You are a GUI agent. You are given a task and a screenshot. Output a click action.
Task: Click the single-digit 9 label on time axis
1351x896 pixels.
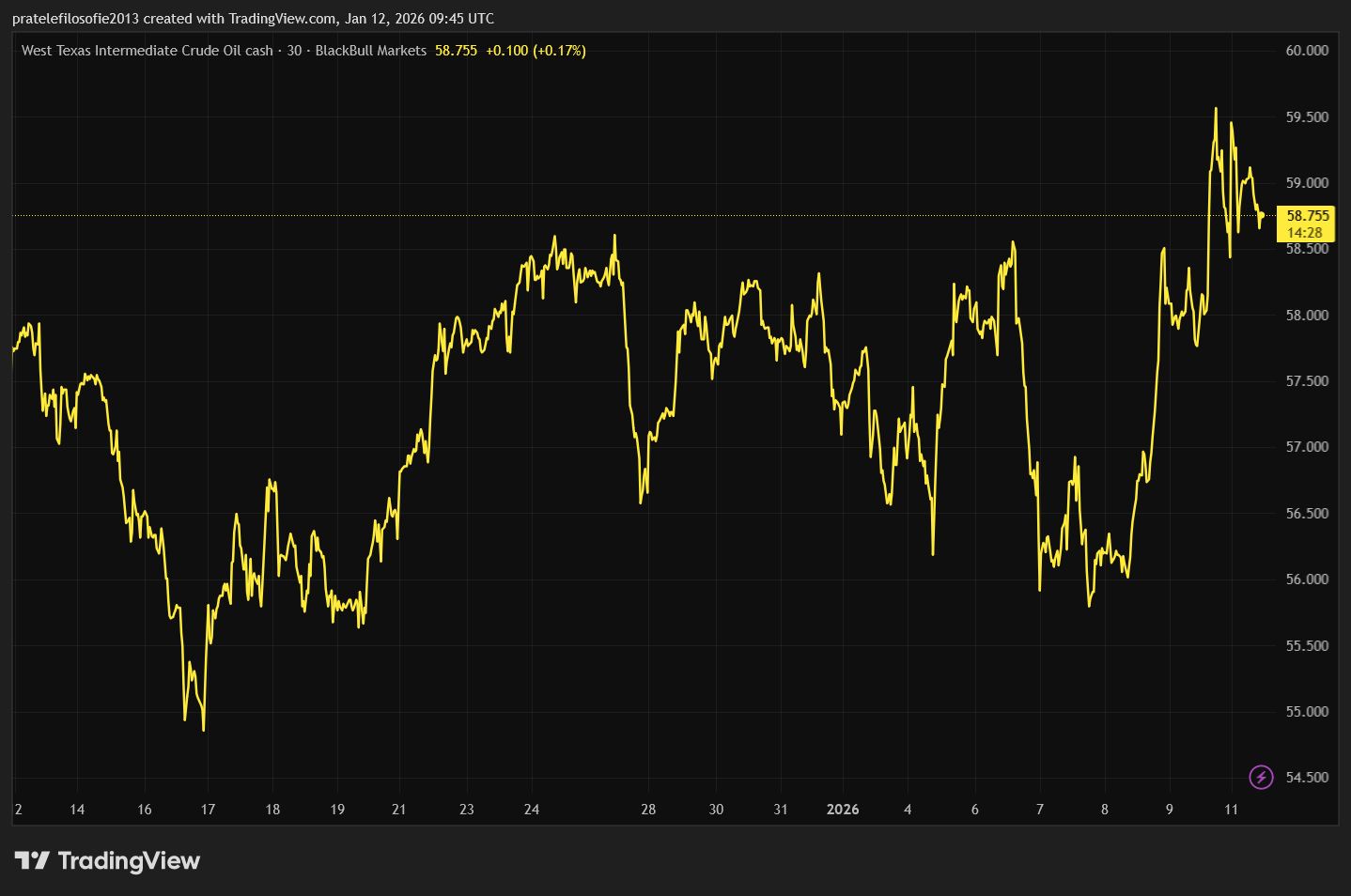[1170, 810]
